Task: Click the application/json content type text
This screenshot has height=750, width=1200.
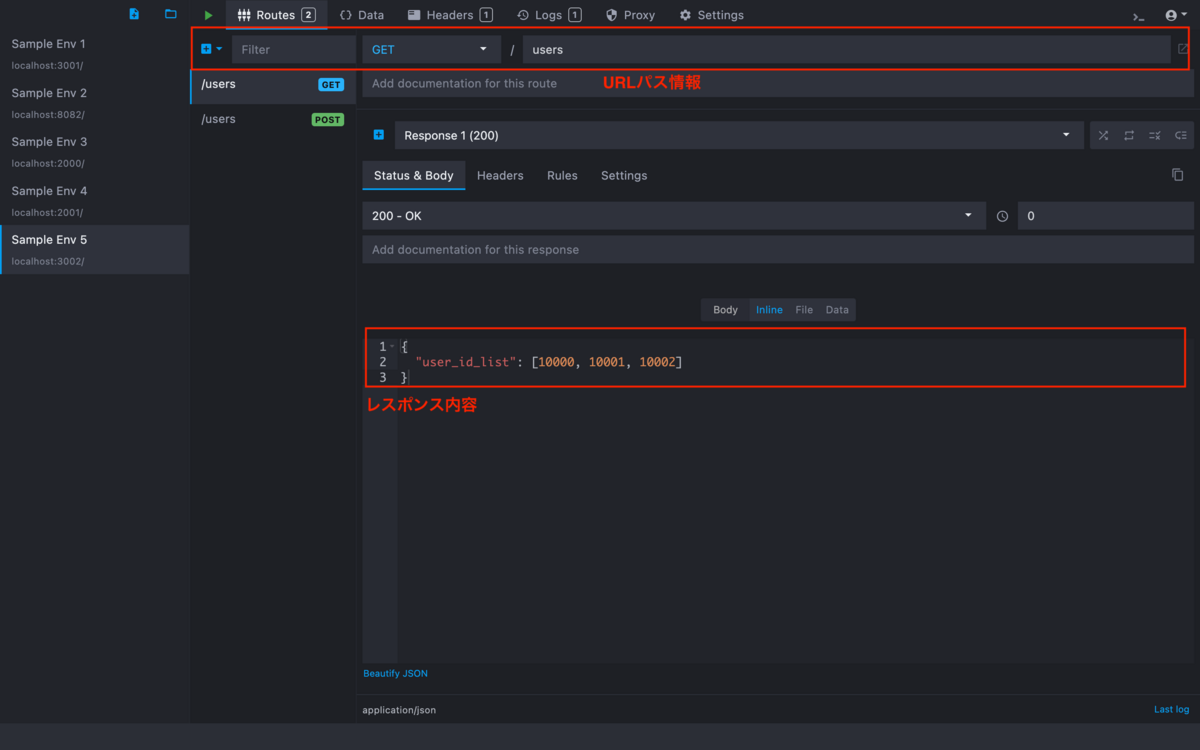Action: [x=399, y=710]
